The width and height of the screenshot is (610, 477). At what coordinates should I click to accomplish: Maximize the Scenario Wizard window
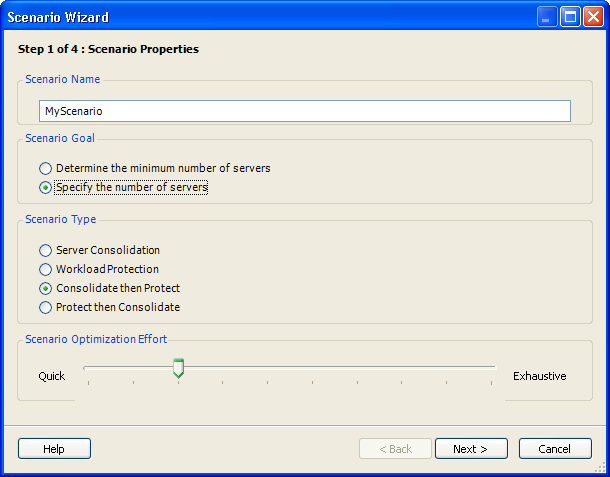570,17
